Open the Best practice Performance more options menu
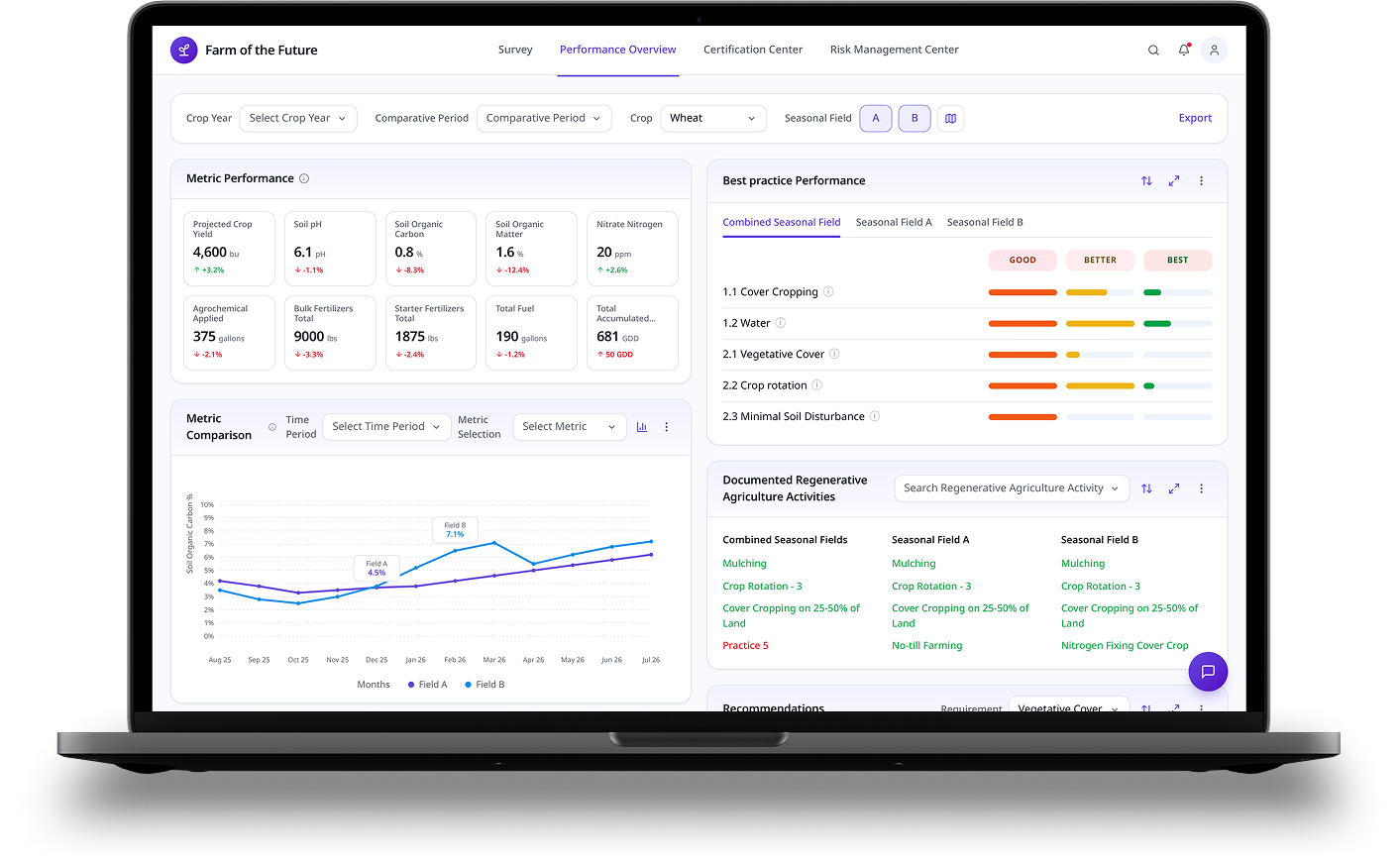This screenshot has width=1400, height=864. point(1202,180)
